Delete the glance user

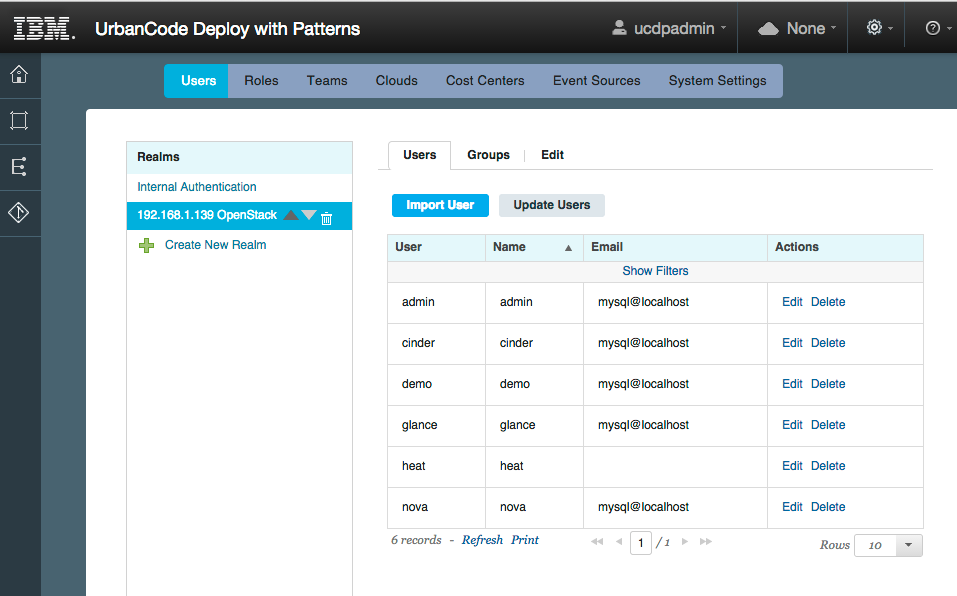828,425
